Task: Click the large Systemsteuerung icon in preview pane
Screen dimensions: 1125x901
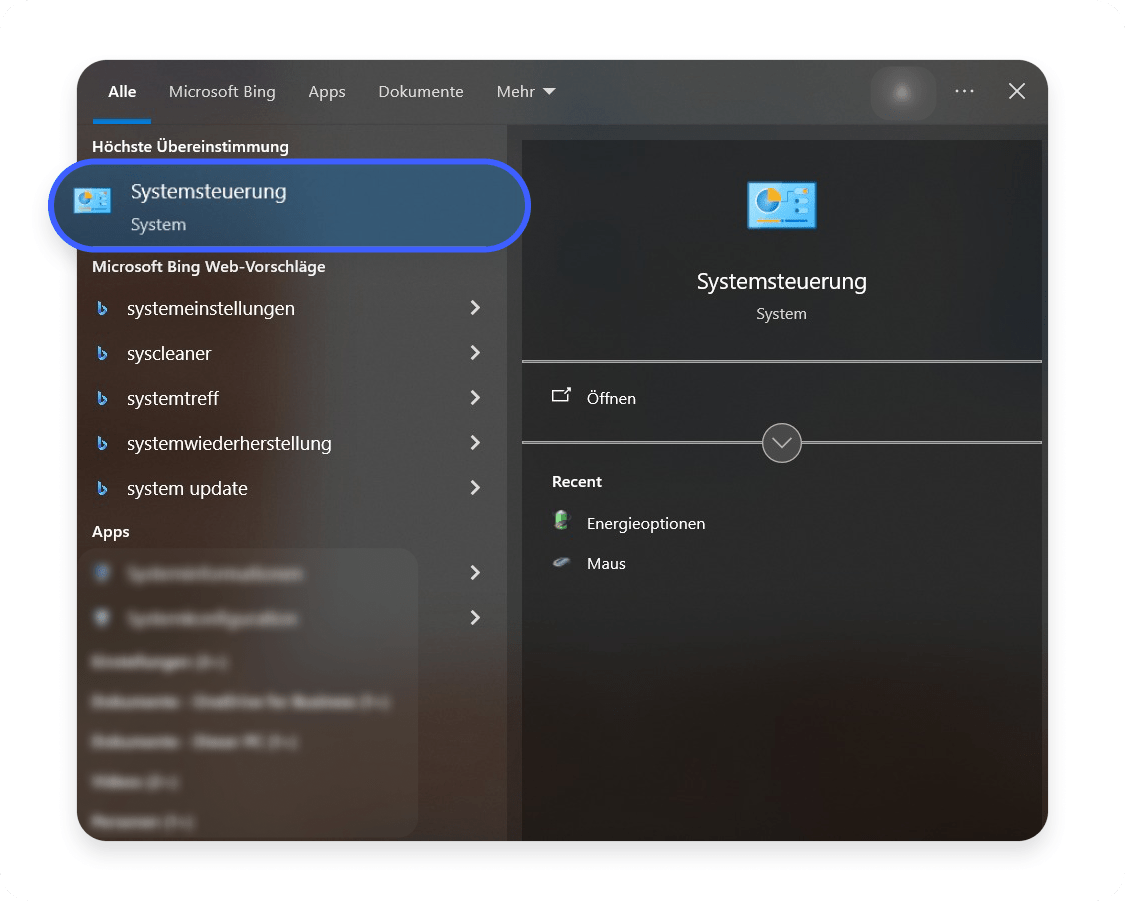Action: [781, 205]
